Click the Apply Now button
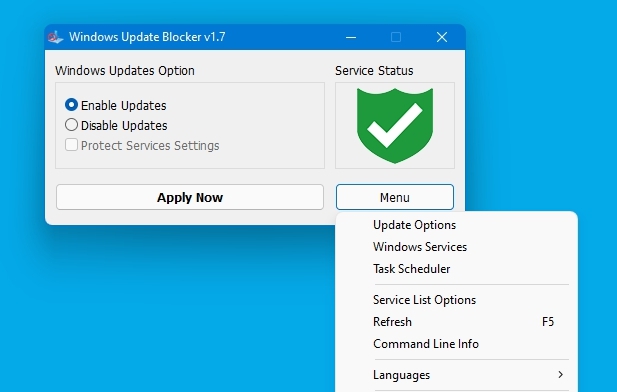 tap(190, 197)
